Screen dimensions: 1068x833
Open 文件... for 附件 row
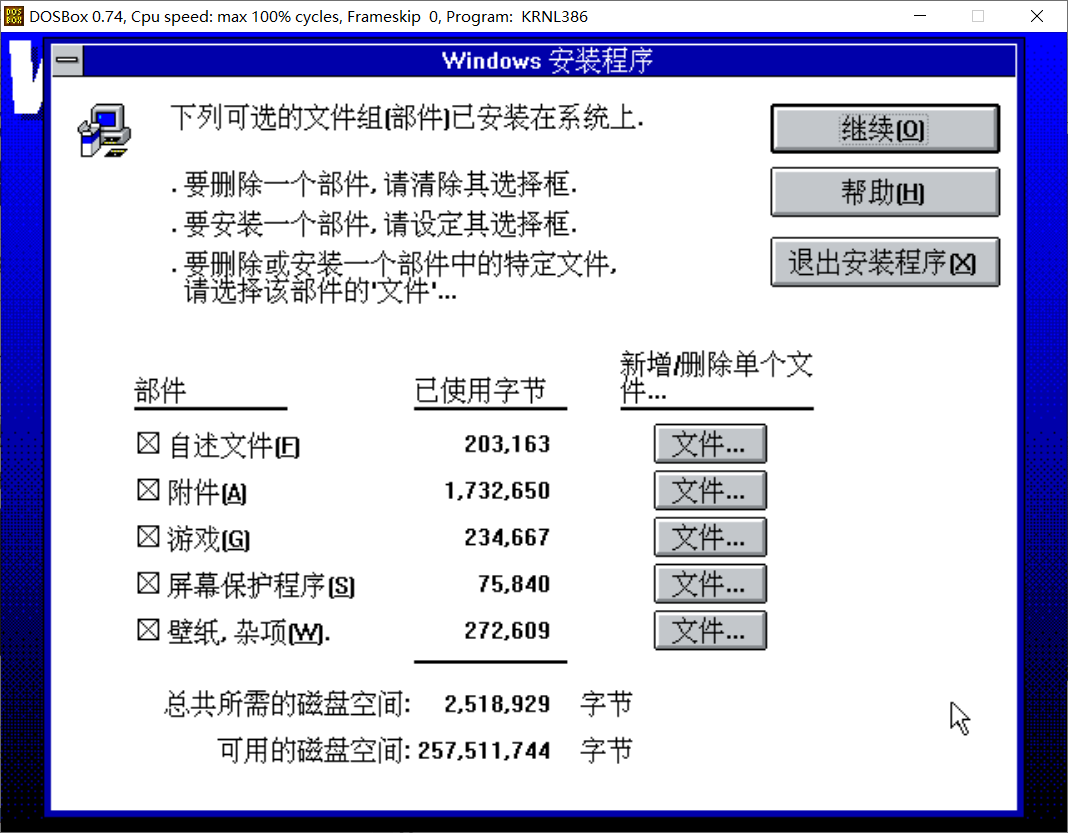click(710, 490)
